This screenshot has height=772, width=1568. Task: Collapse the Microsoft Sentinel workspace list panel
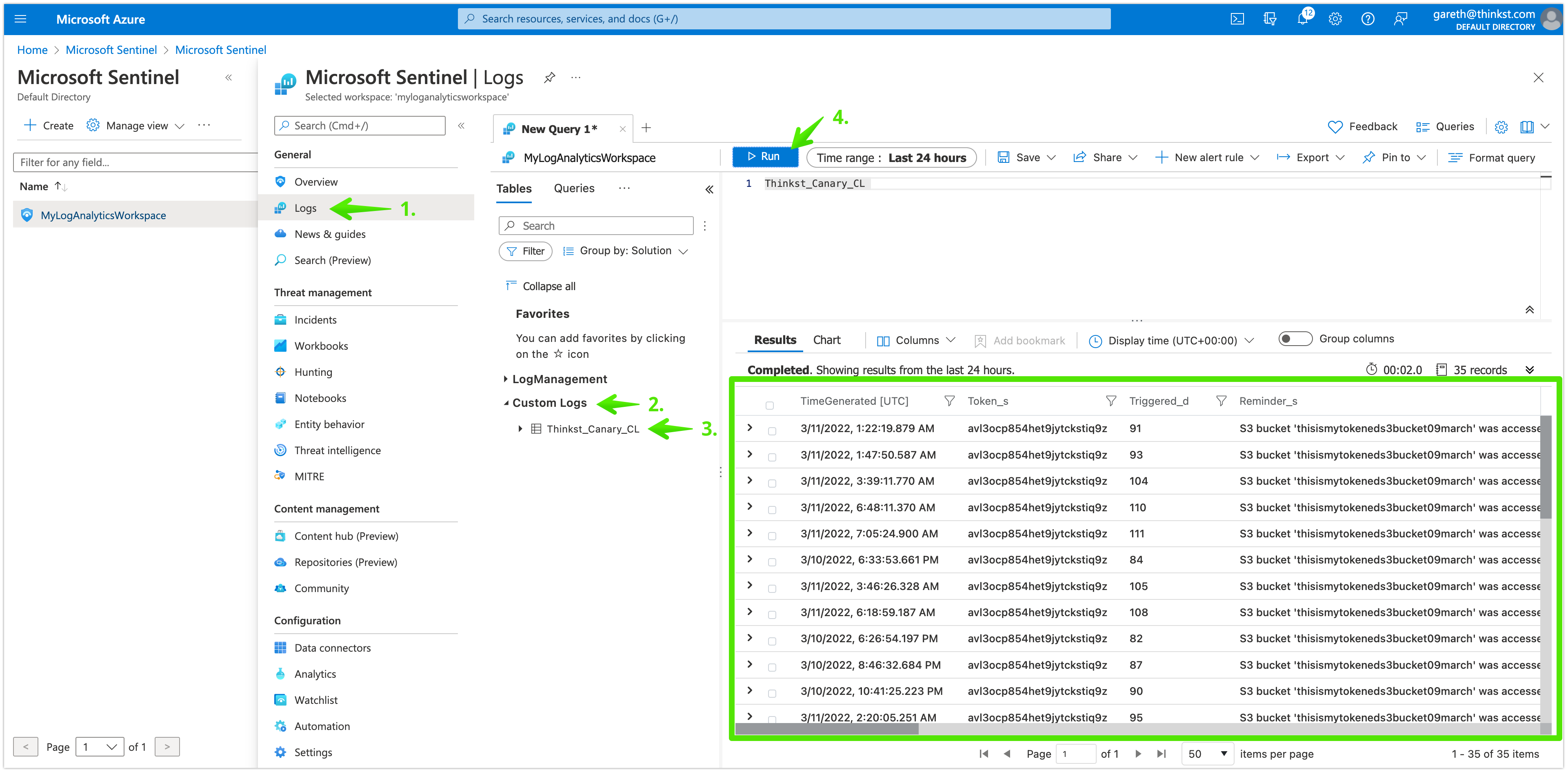[x=229, y=77]
